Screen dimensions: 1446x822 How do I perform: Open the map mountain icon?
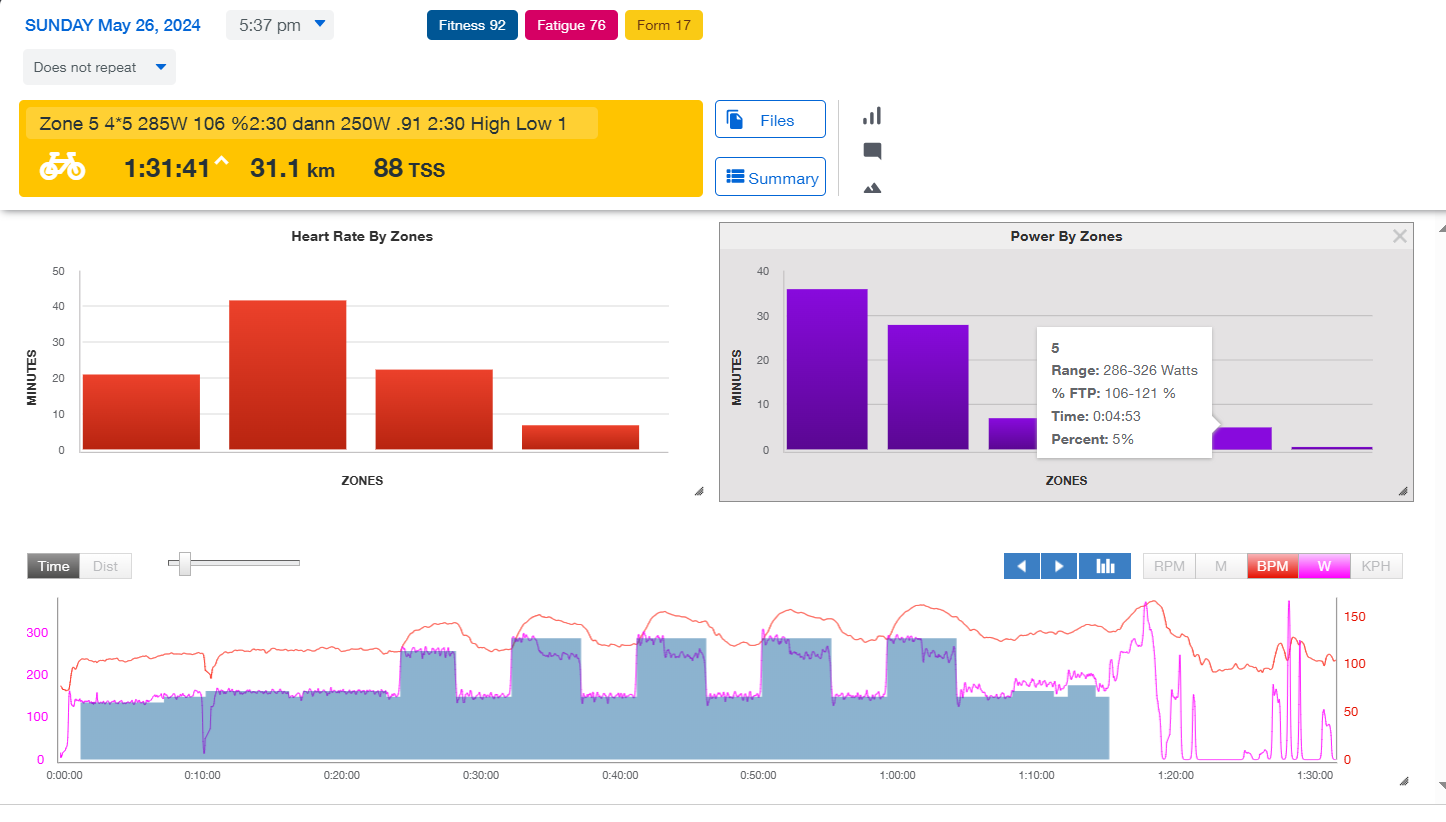click(872, 187)
